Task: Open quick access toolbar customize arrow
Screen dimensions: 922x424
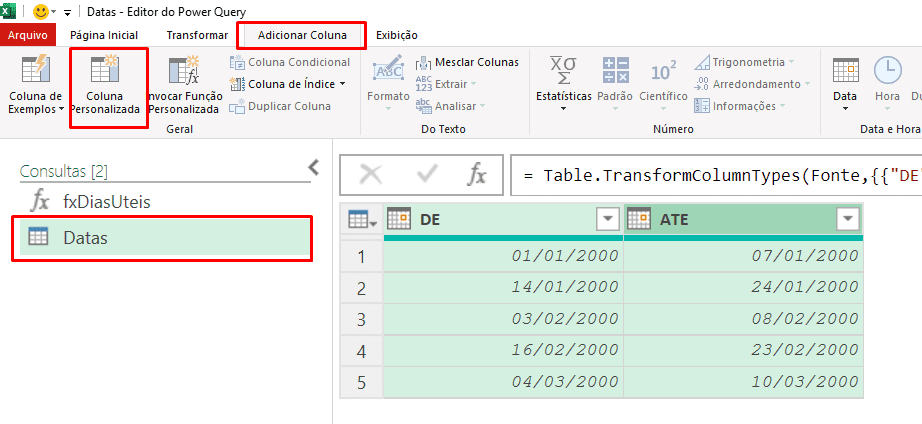Action: click(x=68, y=12)
